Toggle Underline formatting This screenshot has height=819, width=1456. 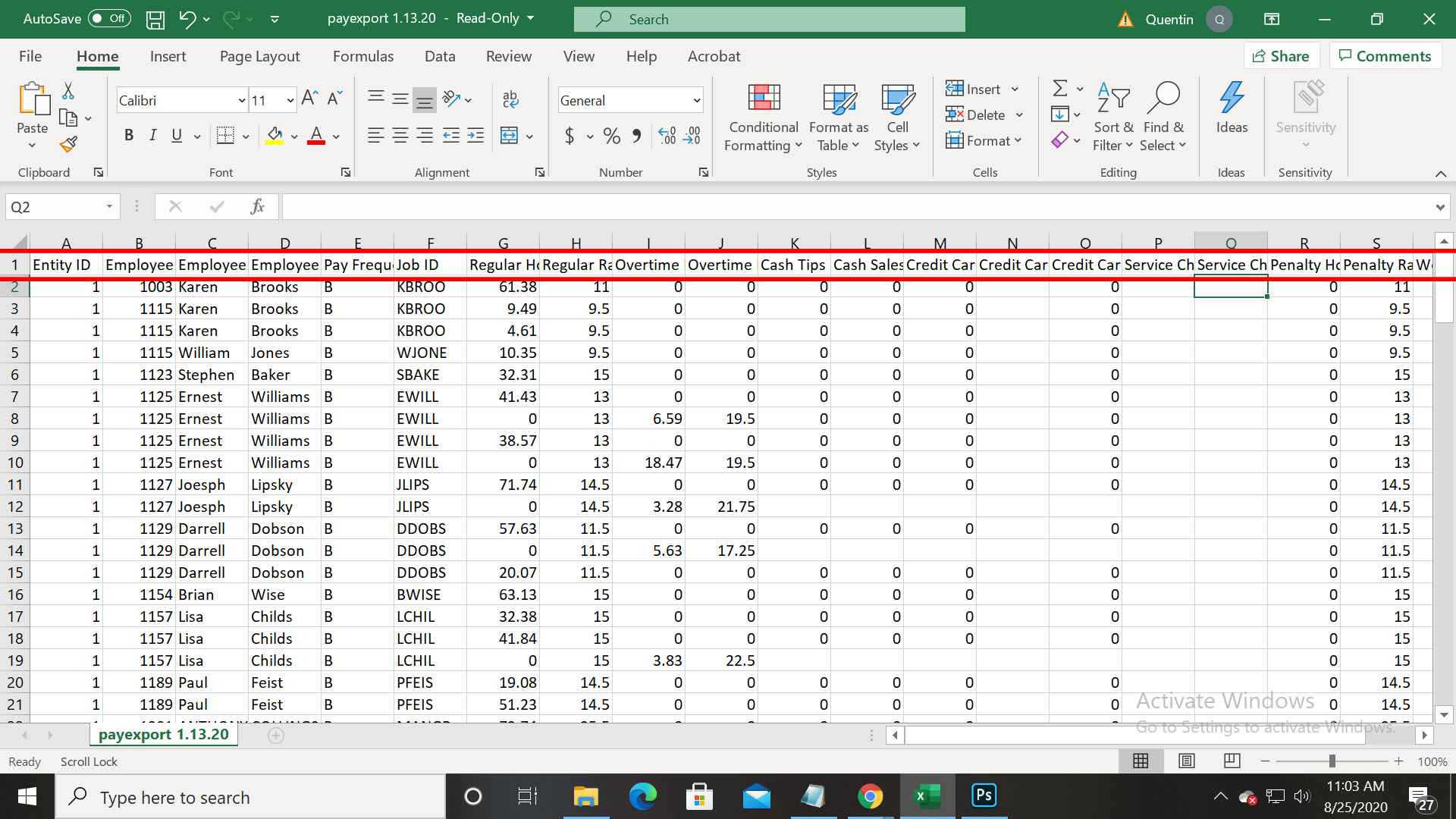click(x=177, y=136)
